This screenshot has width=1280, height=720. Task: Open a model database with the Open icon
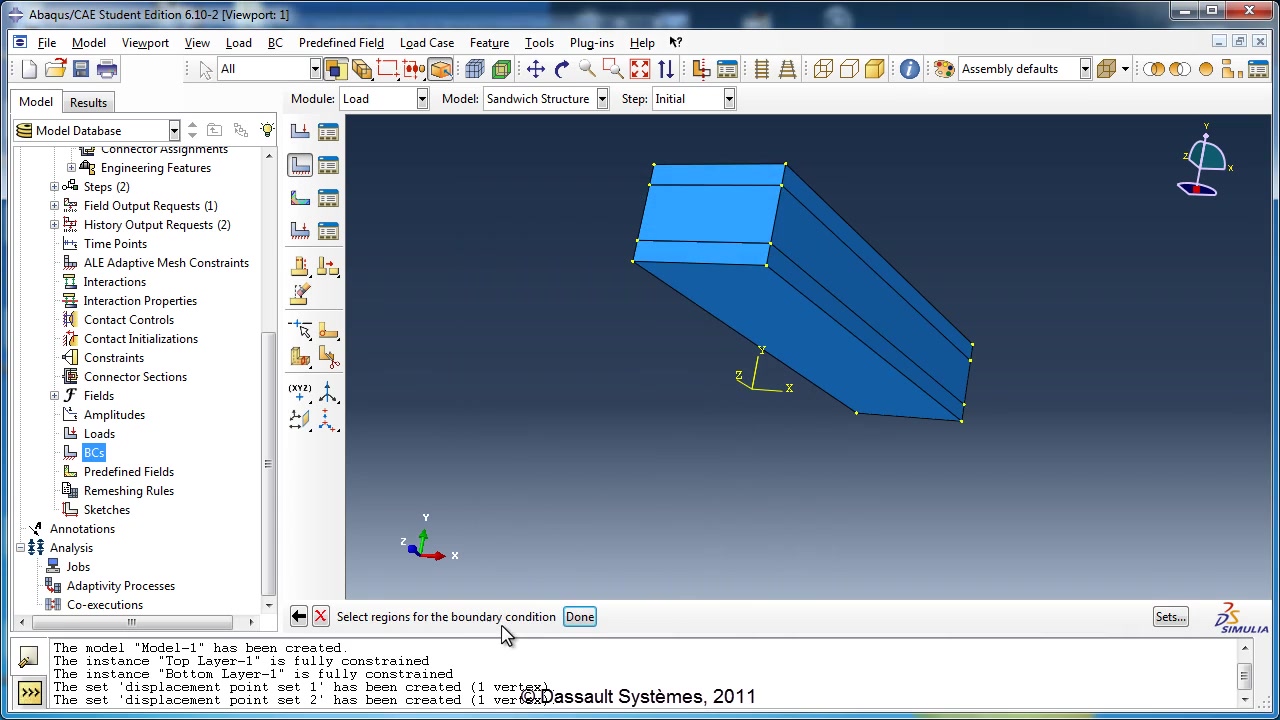[55, 69]
